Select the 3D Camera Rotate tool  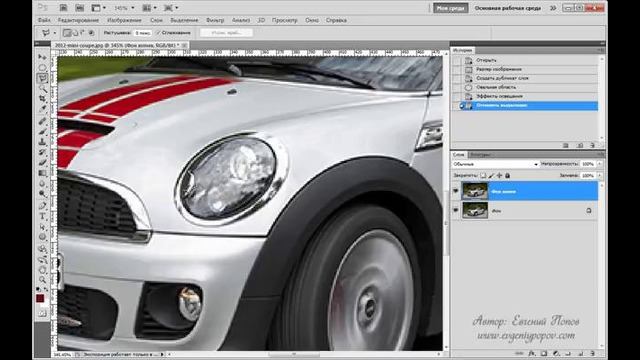pyautogui.click(x=42, y=260)
